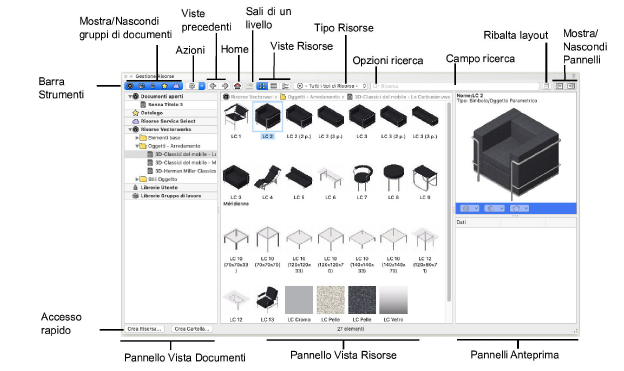Open the Azioni gear icon
Screen dimensions: 624x371
point(192,86)
